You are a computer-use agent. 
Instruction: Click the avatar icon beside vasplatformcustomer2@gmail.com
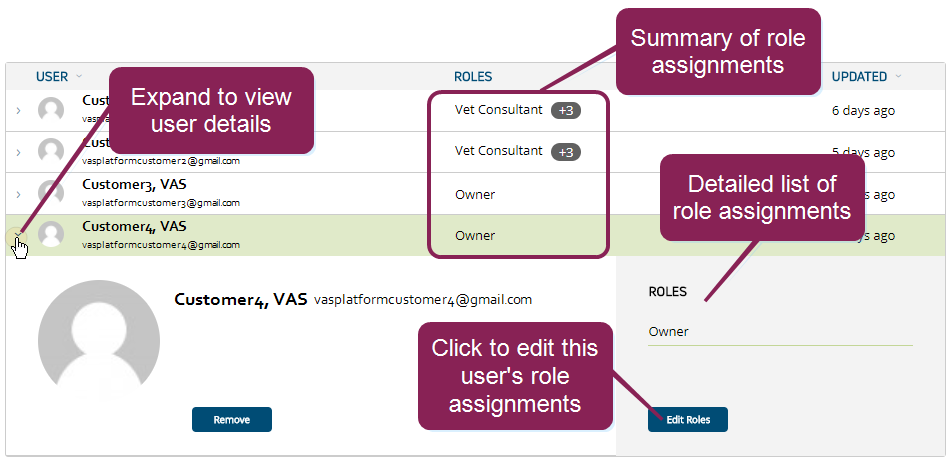(51, 152)
